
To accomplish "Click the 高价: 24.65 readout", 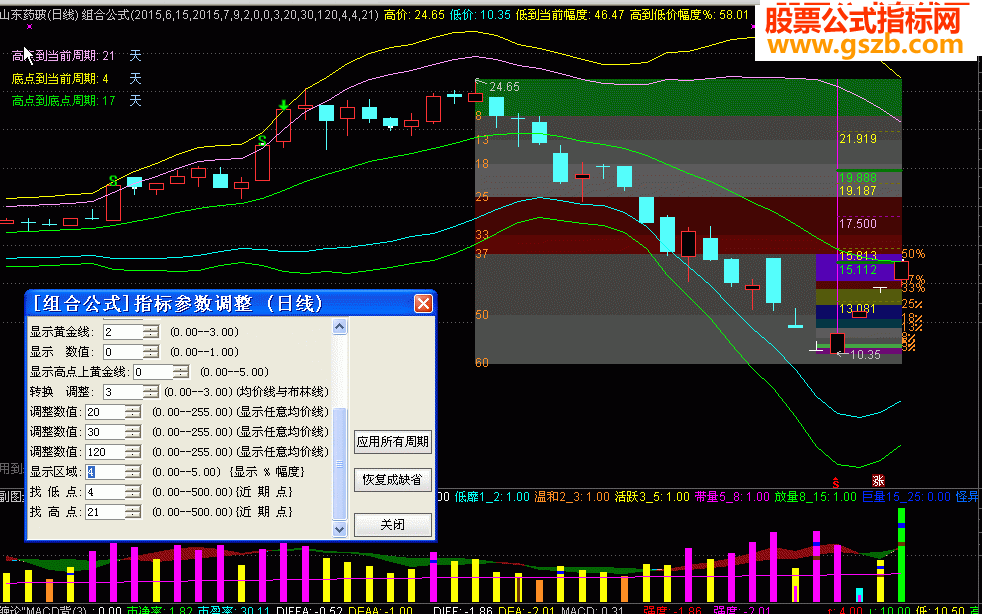I will point(413,14).
